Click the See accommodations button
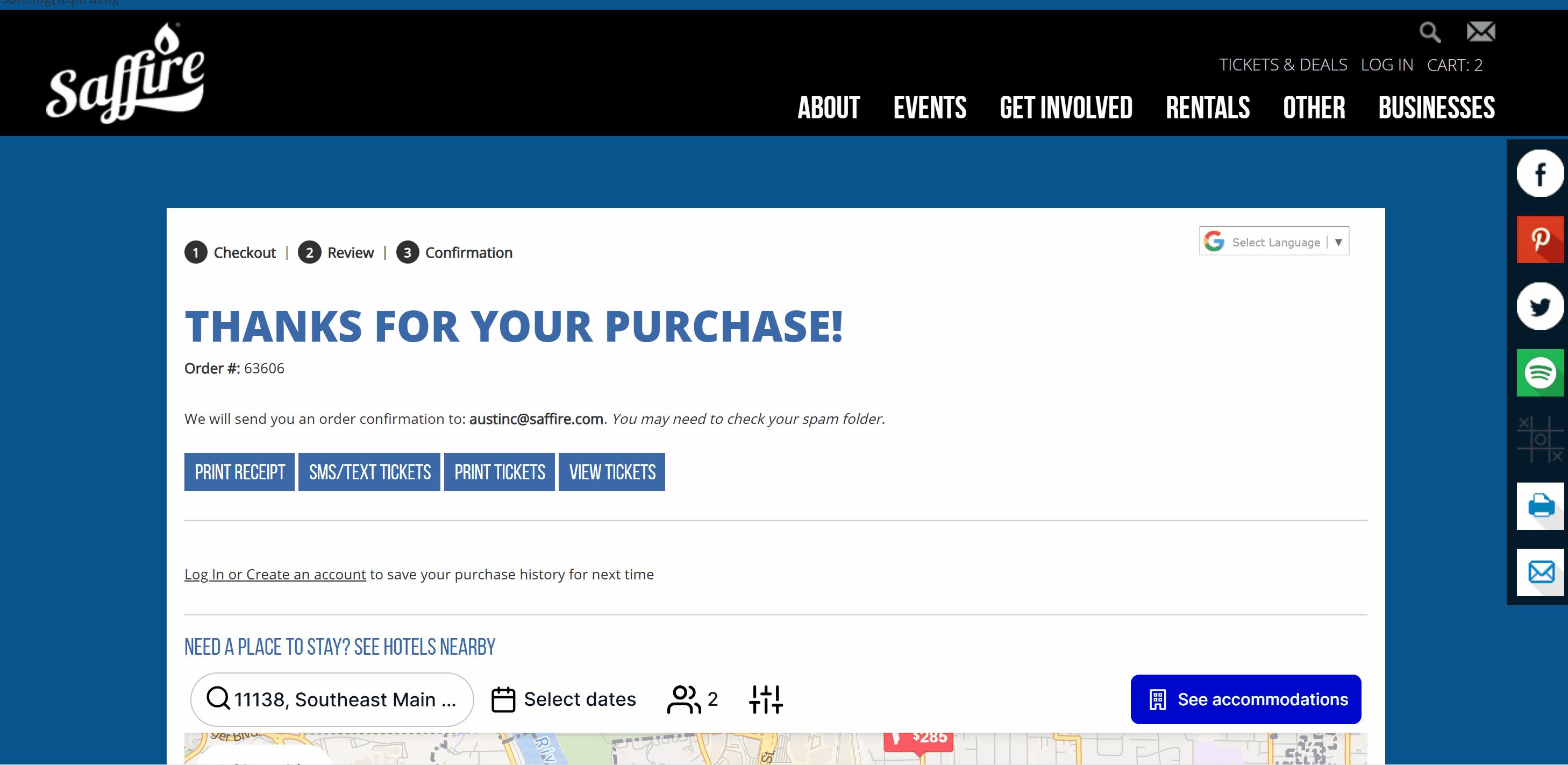This screenshot has height=765, width=1568. [x=1245, y=699]
